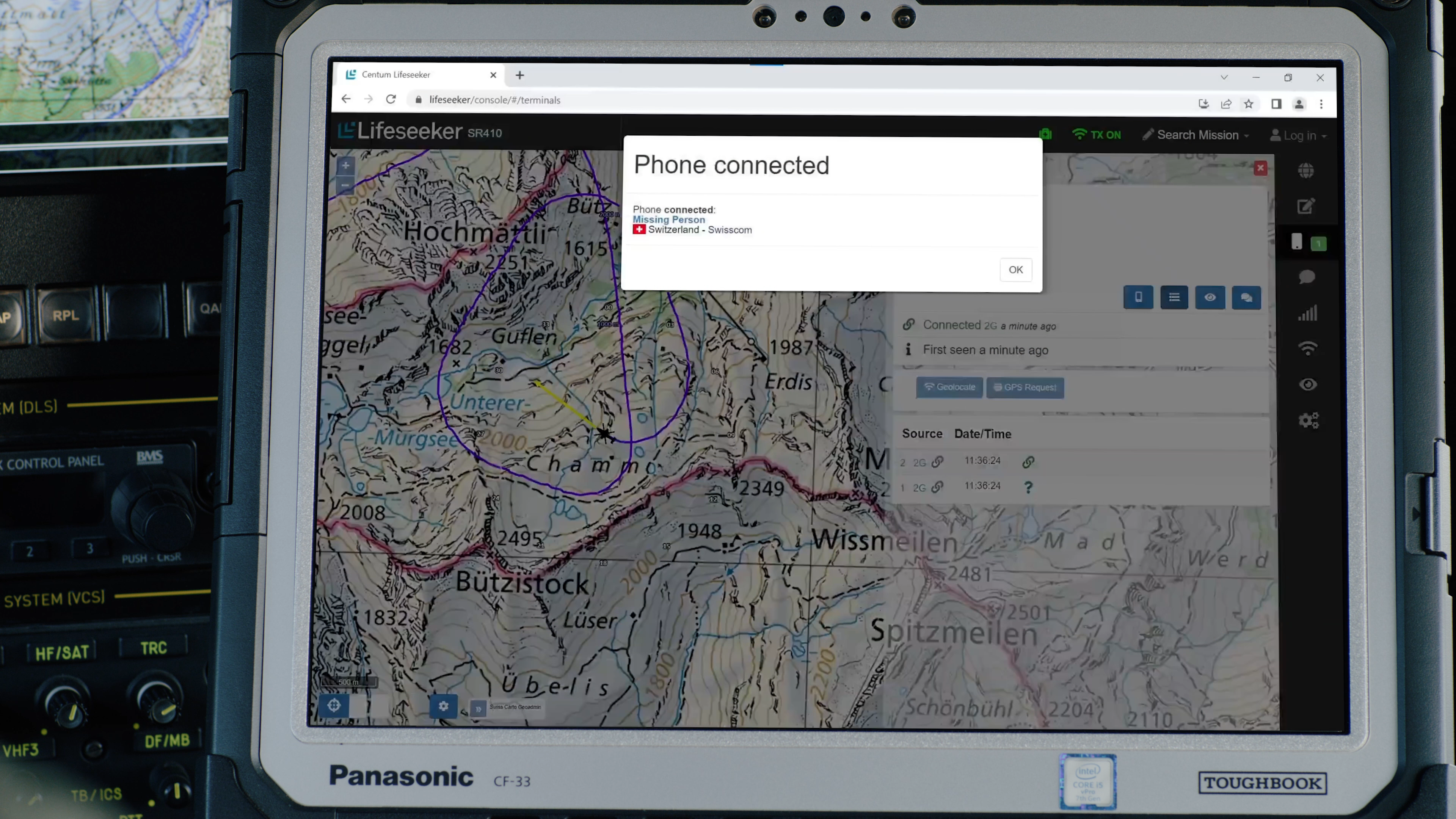Reload the lifeseeker console page
Image resolution: width=1456 pixels, height=819 pixels.
point(391,99)
